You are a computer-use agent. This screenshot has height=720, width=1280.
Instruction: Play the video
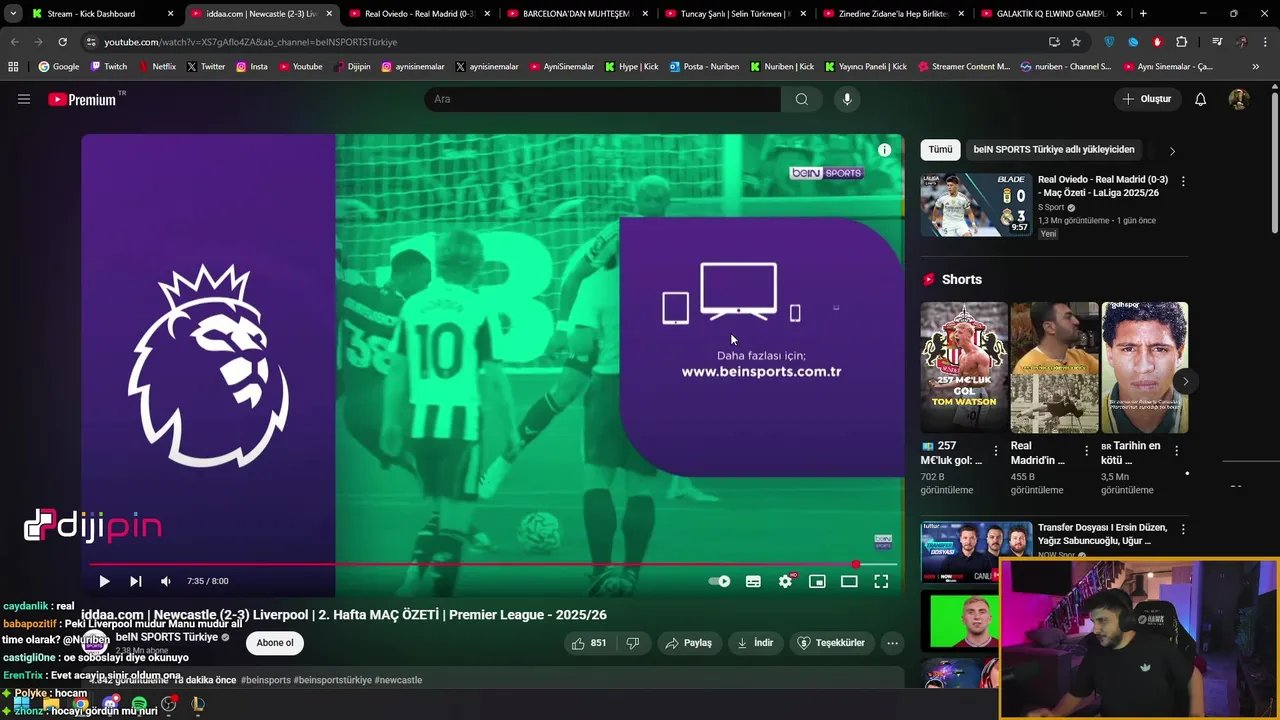click(104, 581)
